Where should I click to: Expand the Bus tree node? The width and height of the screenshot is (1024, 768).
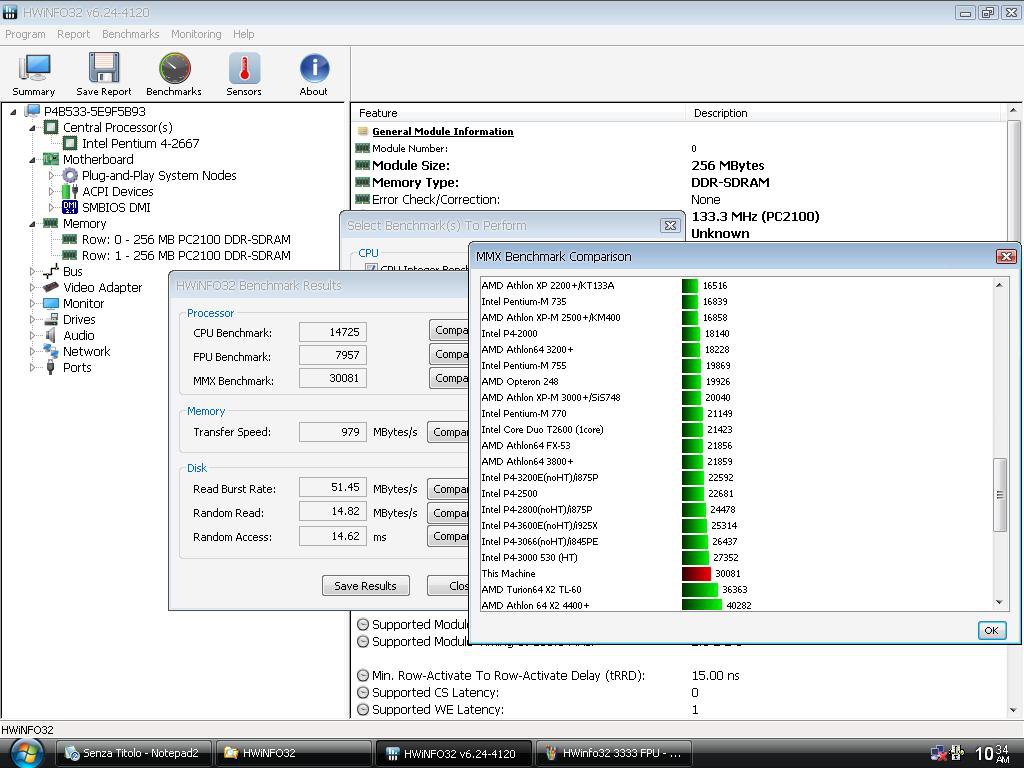tap(33, 272)
